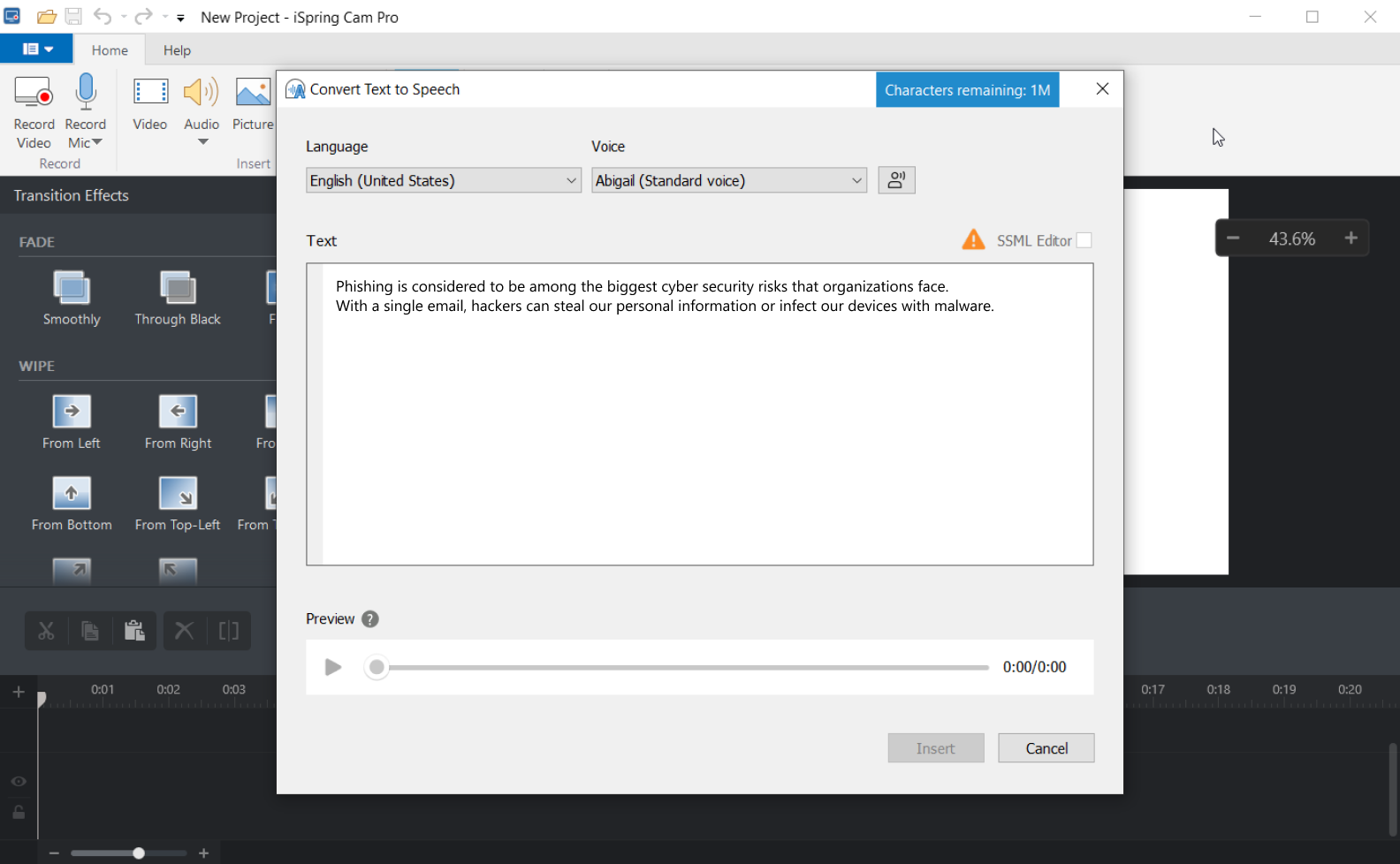The image size is (1400, 864).
Task: Click inside the Text input area
Action: tap(700, 414)
